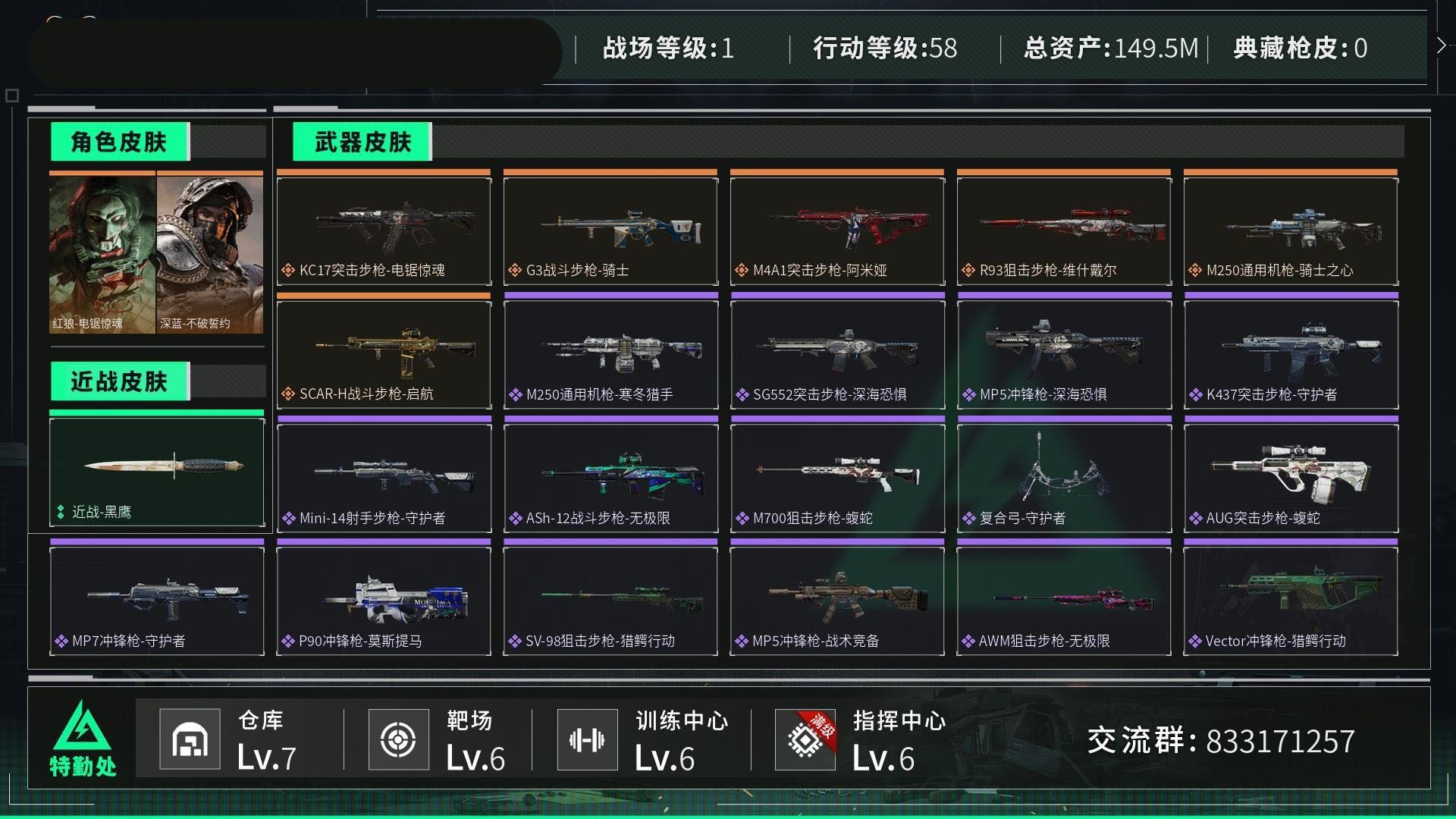Open the 近战皮肤 section header
The width and height of the screenshot is (1456, 819).
119,381
